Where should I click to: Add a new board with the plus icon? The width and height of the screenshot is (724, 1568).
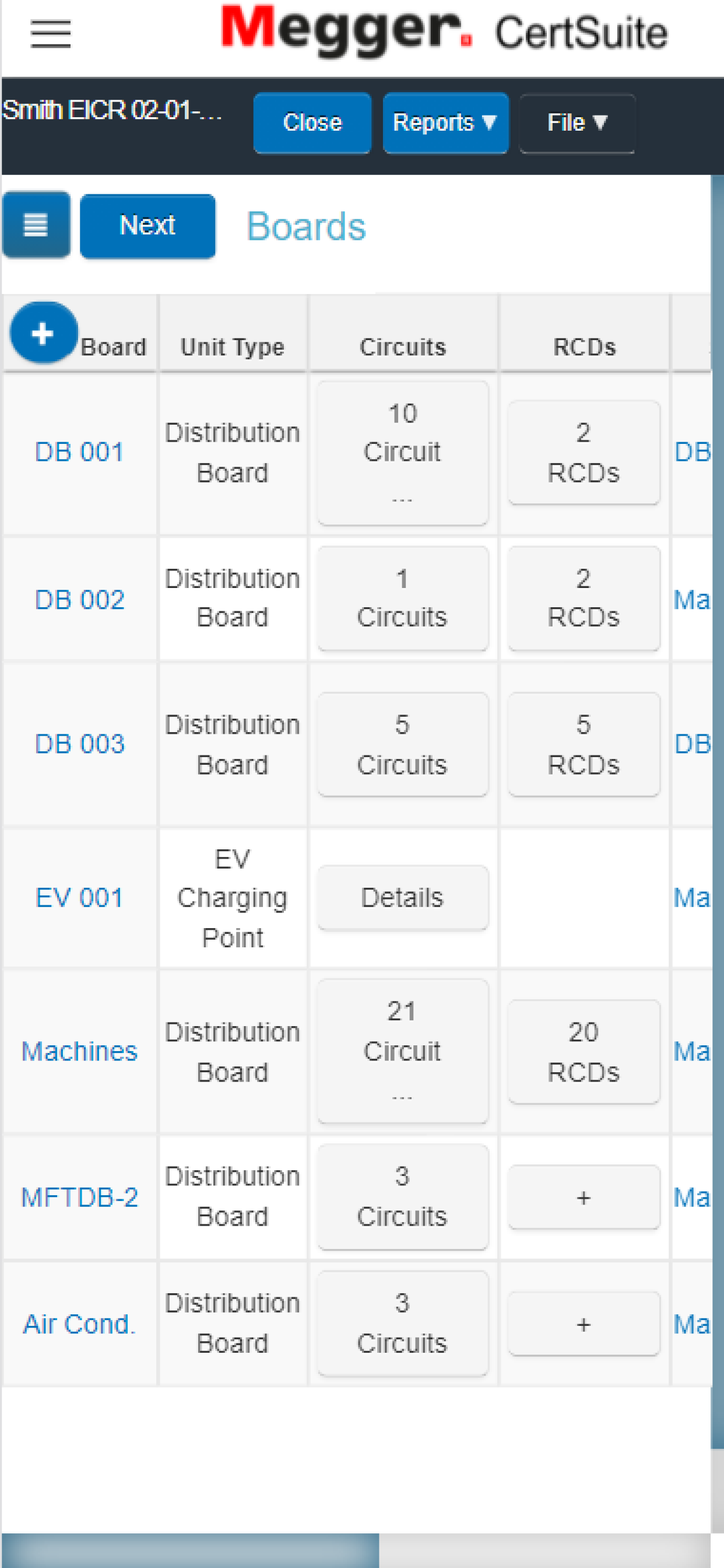pyautogui.click(x=43, y=333)
